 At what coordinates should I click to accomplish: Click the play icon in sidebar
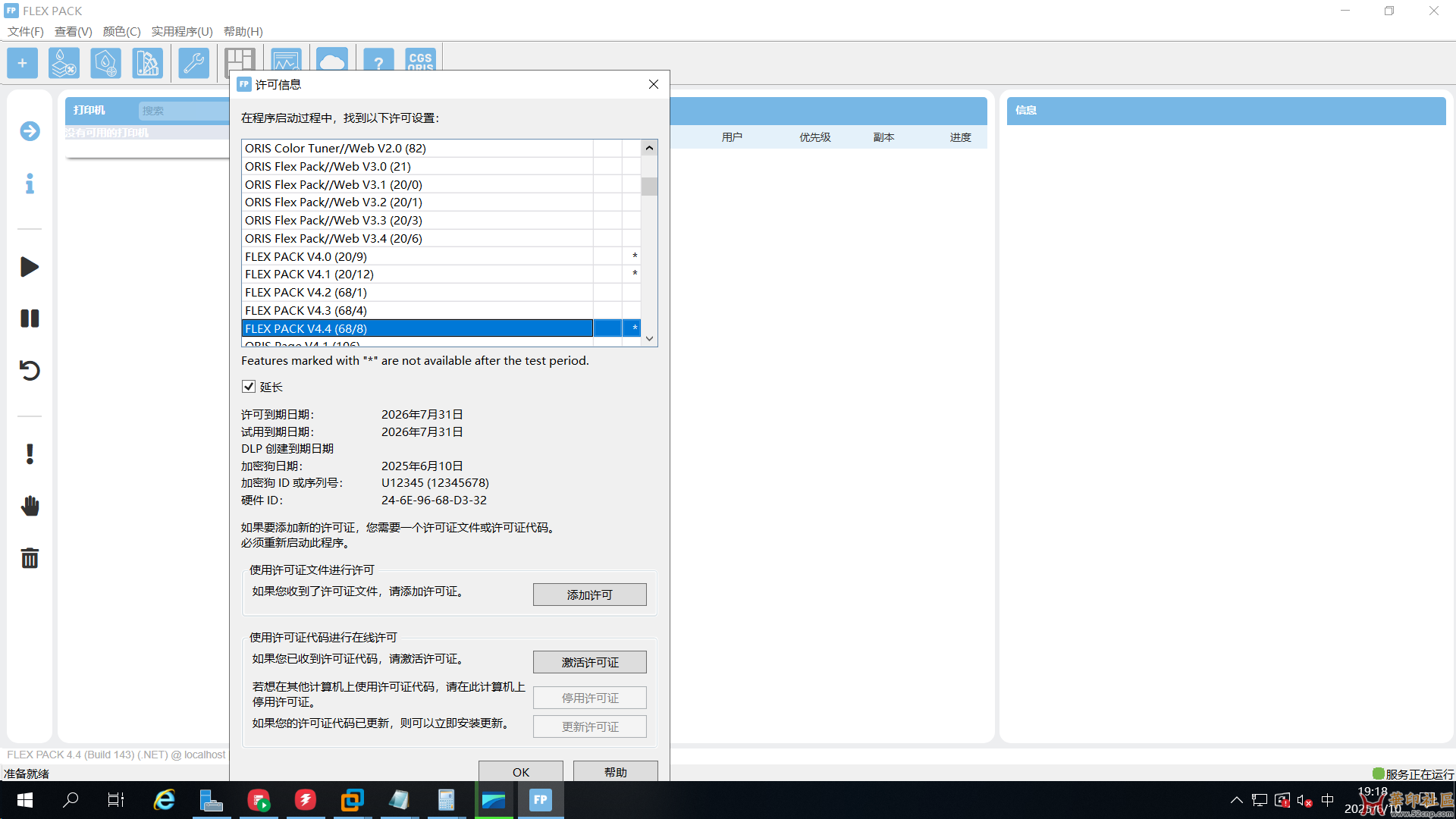click(x=30, y=267)
